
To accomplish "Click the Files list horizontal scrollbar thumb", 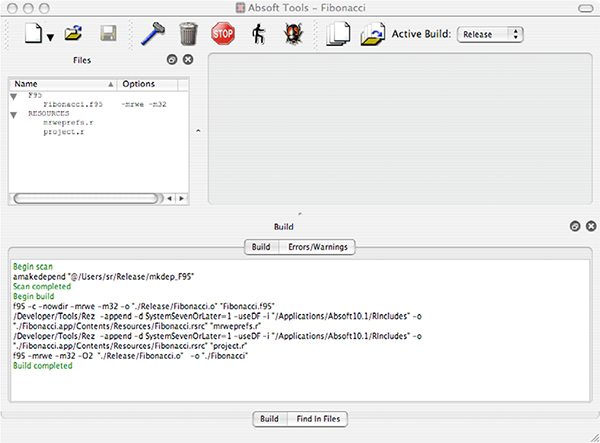I will coord(86,198).
